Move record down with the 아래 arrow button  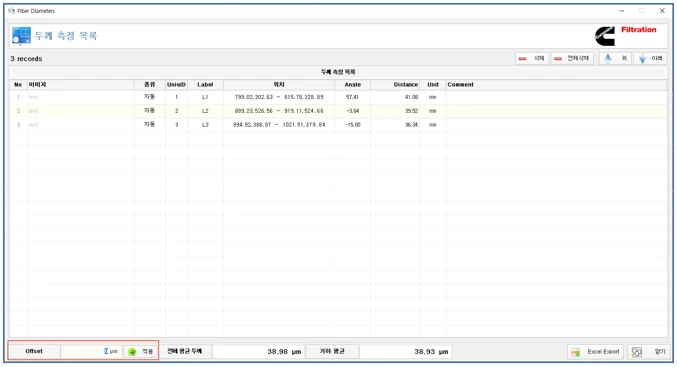point(650,58)
